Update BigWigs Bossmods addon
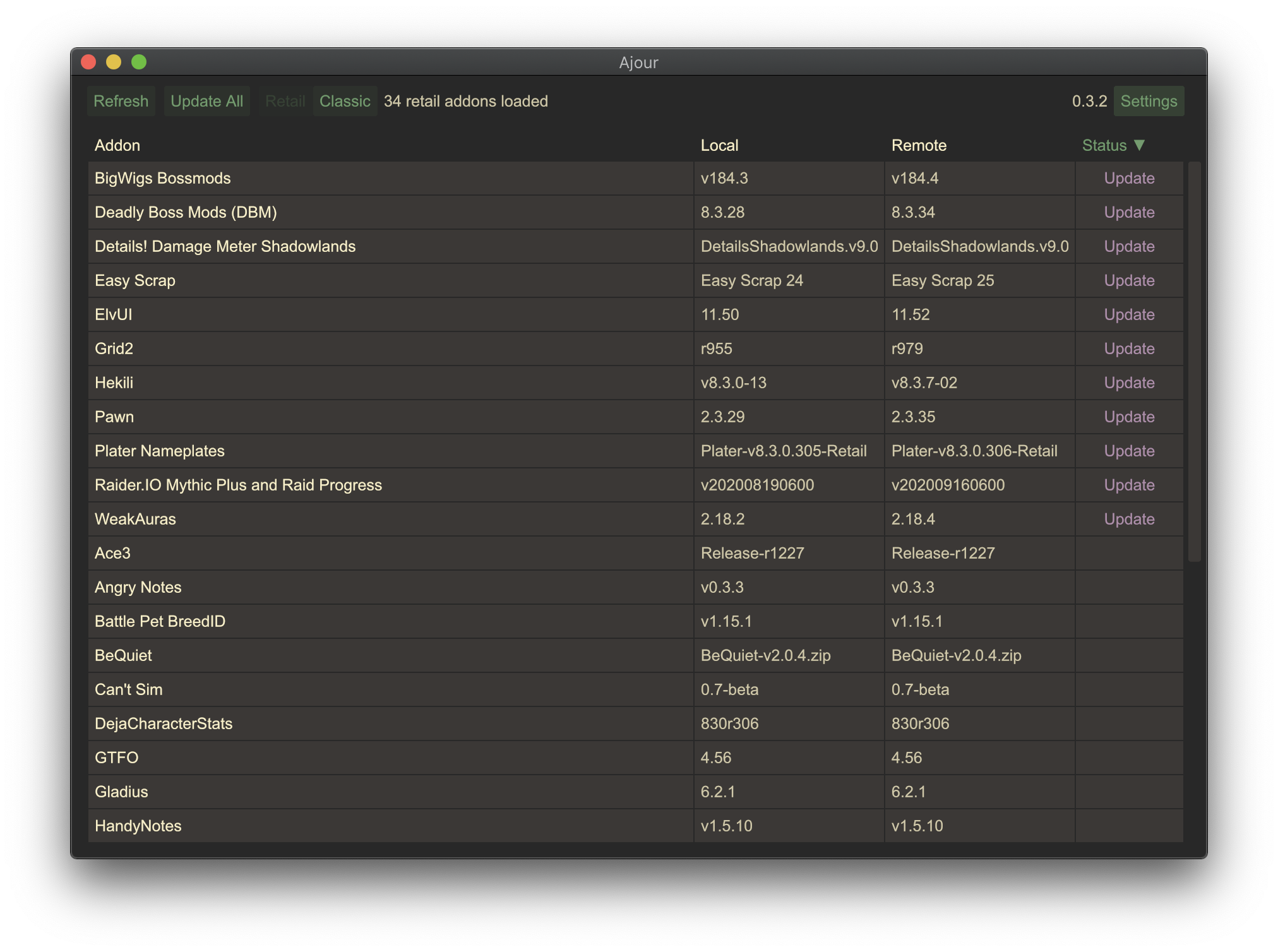 point(1128,179)
